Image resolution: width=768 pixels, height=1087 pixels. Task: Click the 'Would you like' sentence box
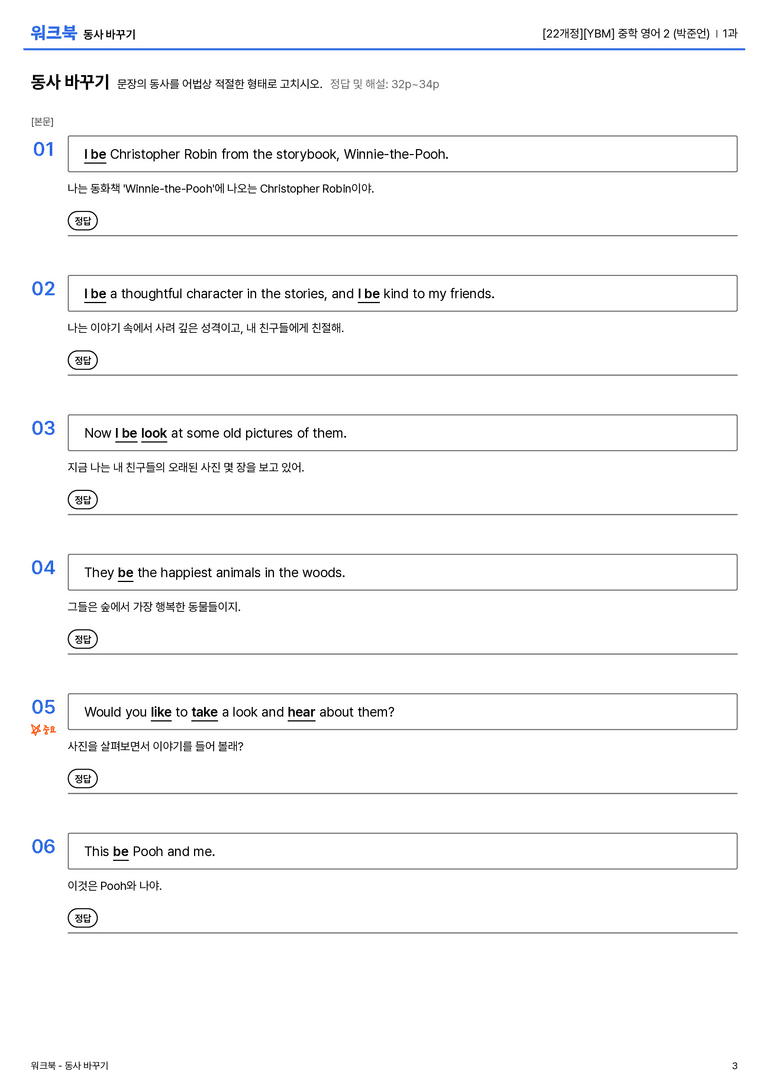pos(402,712)
